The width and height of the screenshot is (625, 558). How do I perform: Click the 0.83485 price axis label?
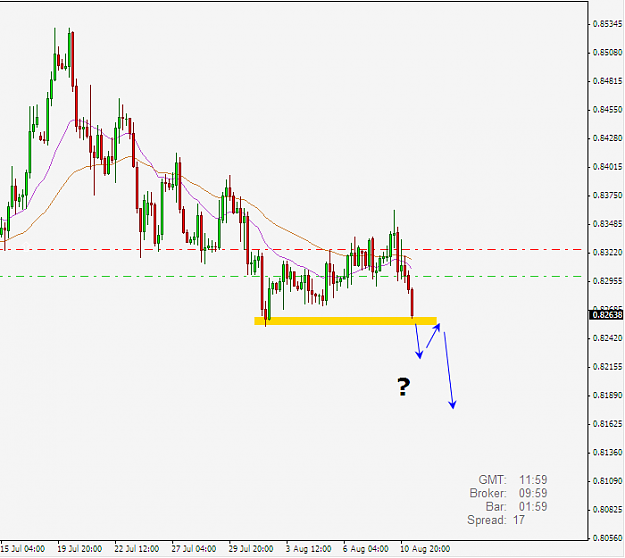click(607, 224)
